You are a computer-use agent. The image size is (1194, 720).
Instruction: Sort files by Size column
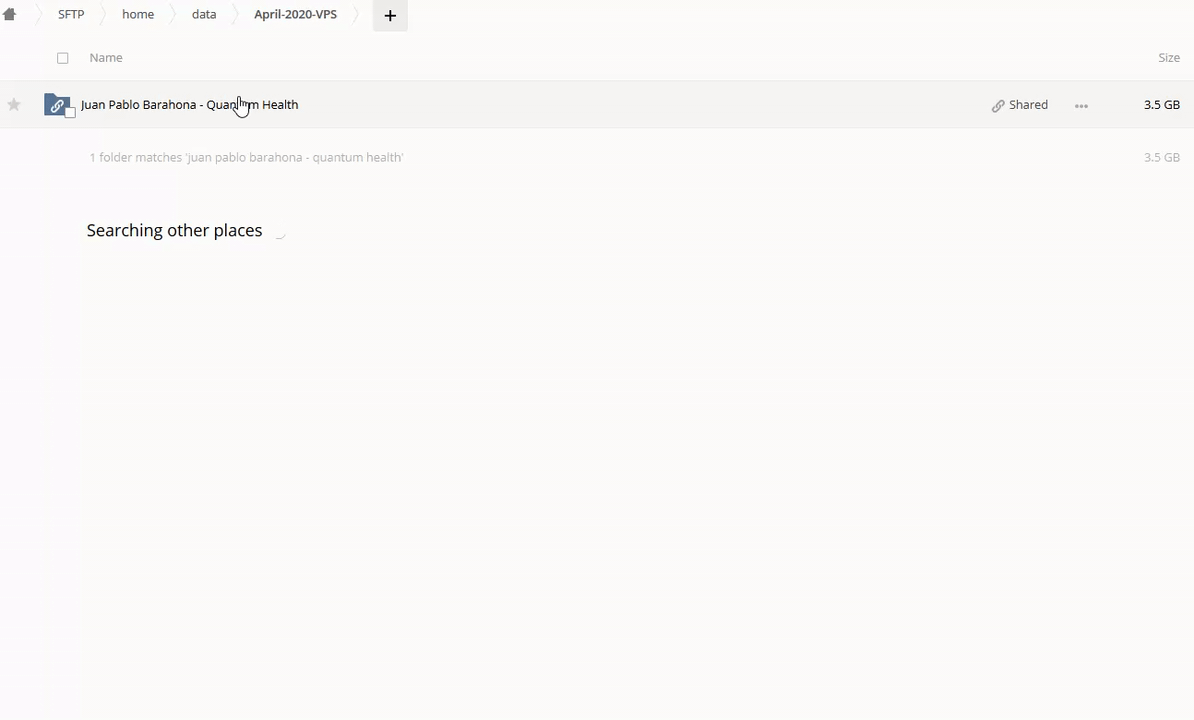pyautogui.click(x=1168, y=58)
